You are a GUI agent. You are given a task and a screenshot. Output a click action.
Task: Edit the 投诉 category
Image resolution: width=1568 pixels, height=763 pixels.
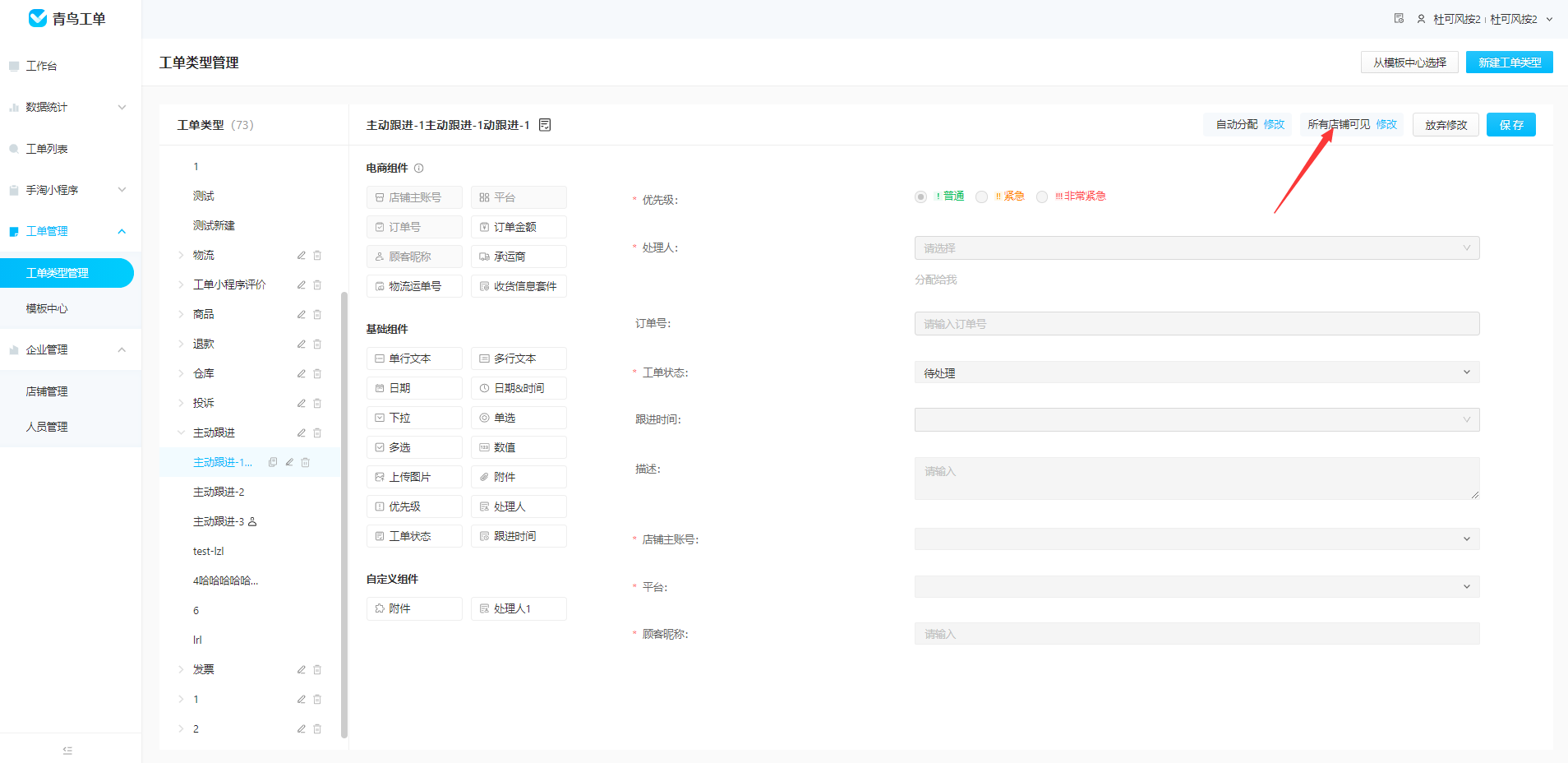tap(302, 404)
